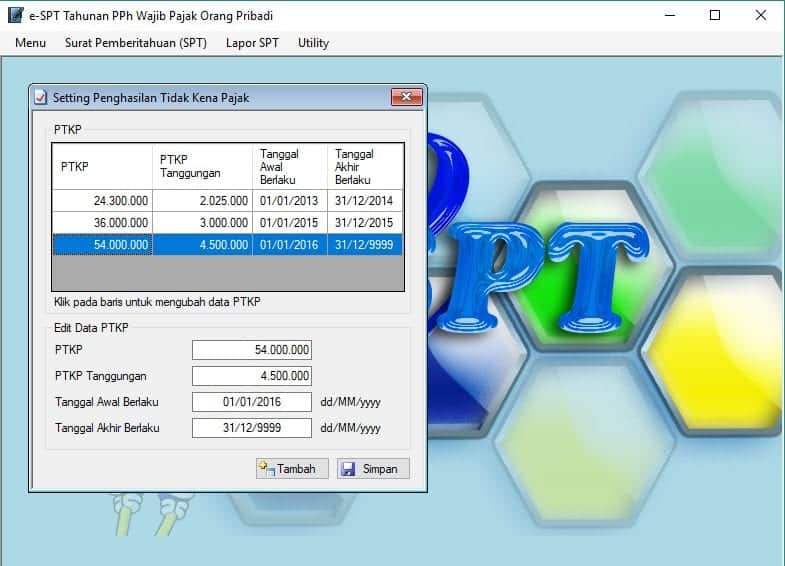This screenshot has width=785, height=566.
Task: Maximize the e-SPT main window
Action: 715,16
